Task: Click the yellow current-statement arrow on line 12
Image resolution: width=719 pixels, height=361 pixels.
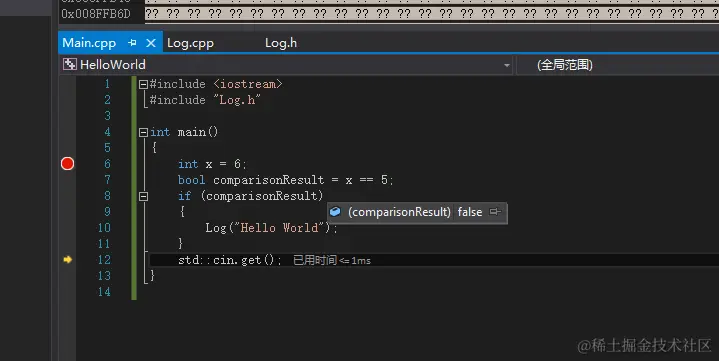Action: [67, 260]
